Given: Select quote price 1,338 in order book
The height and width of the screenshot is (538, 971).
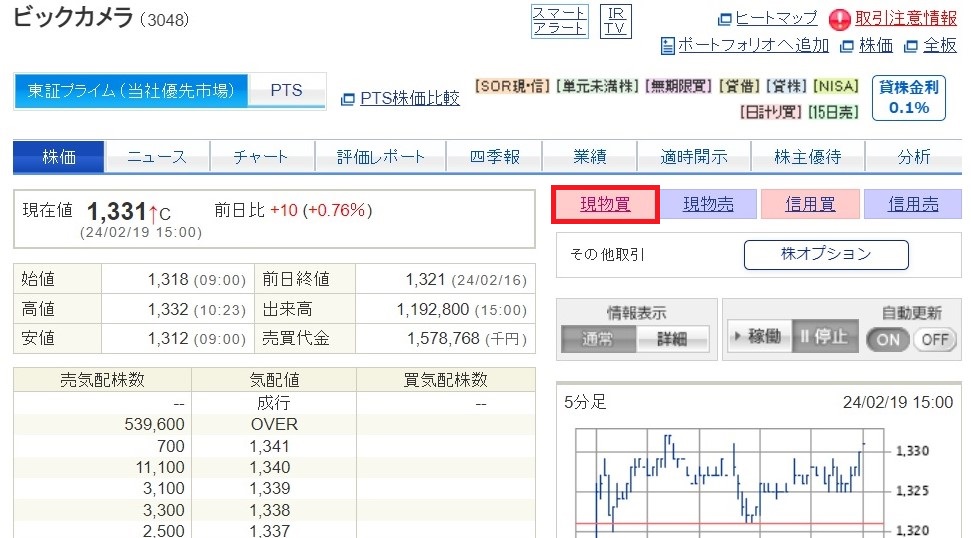Looking at the screenshot, I should pos(269,510).
